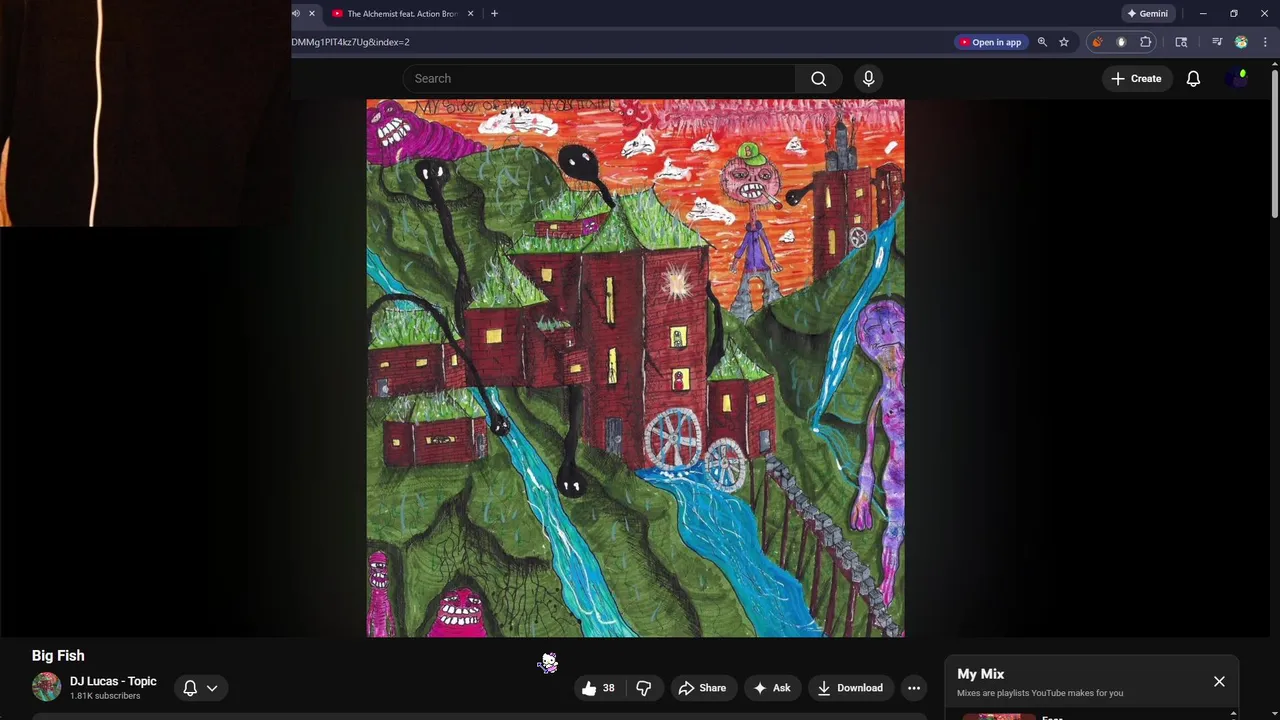This screenshot has height=720, width=1280.
Task: Open DJ Lucas - Topic channel avatar
Action: (x=46, y=687)
